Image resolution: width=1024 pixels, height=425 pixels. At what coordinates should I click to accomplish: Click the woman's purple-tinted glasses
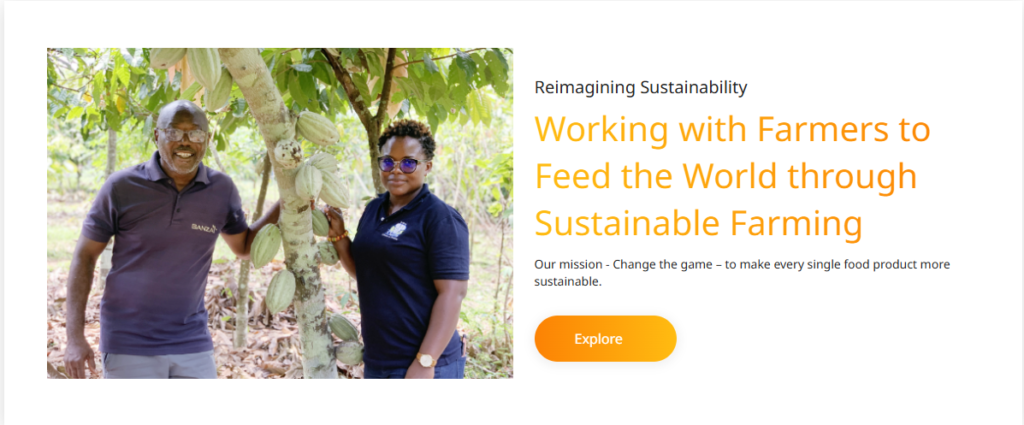tap(400, 165)
